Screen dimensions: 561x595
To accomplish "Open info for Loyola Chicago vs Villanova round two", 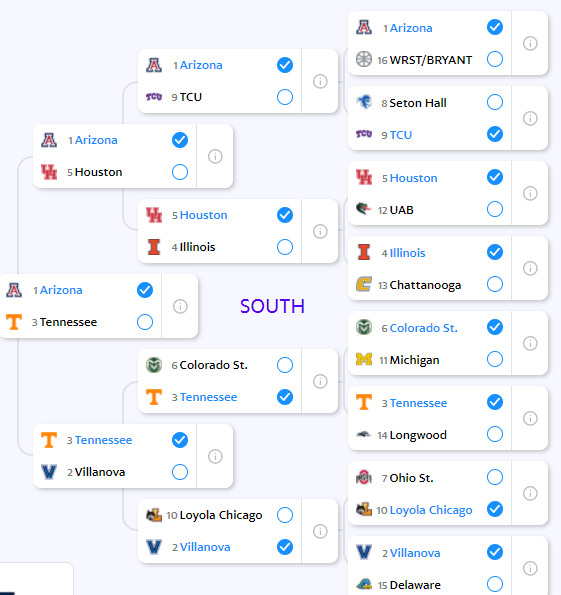I will click(320, 531).
